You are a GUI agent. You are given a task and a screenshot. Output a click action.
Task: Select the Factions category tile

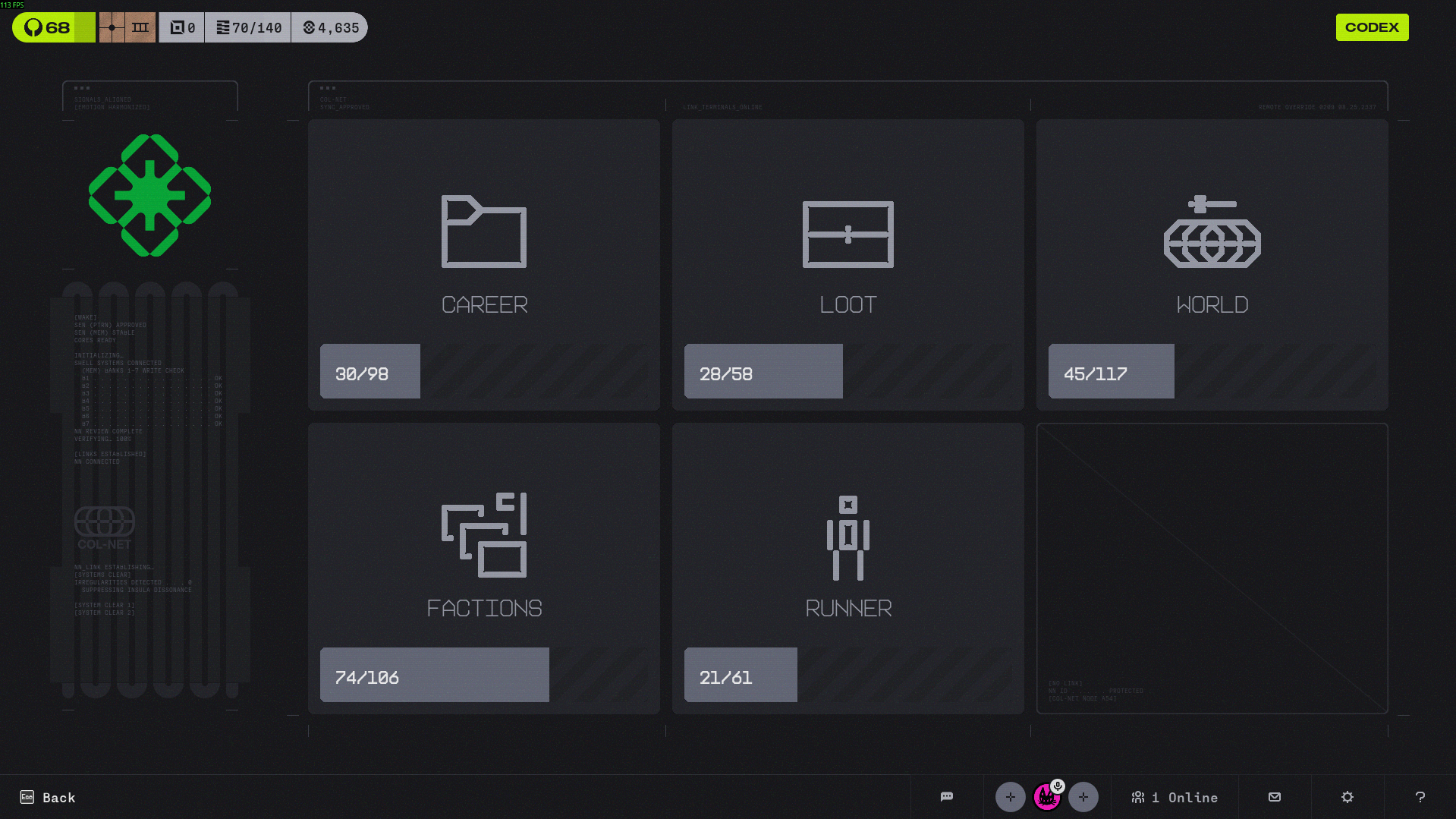pyautogui.click(x=484, y=554)
